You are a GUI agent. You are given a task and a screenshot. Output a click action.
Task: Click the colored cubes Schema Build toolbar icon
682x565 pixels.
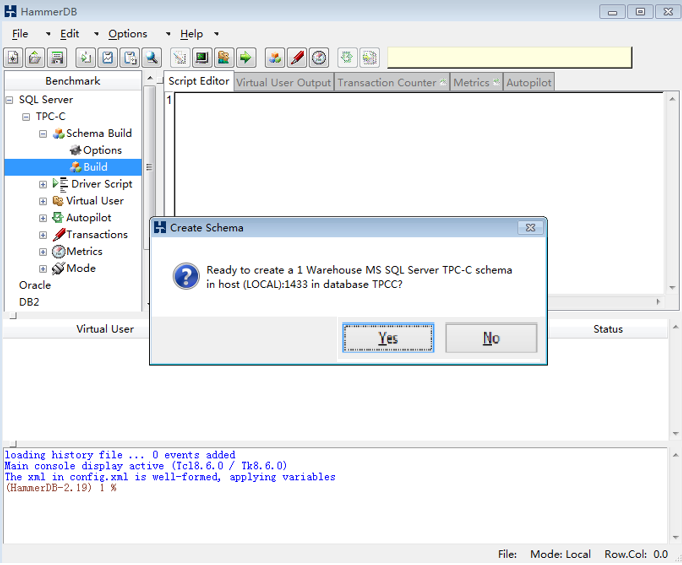pyautogui.click(x=275, y=57)
